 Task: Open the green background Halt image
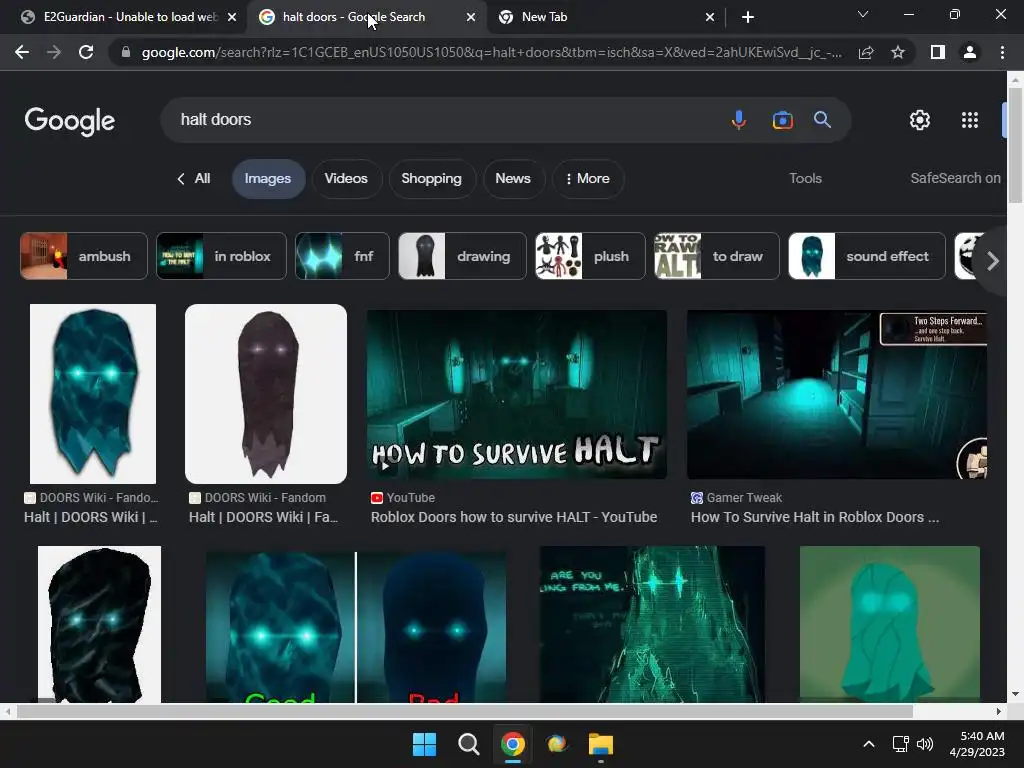889,624
